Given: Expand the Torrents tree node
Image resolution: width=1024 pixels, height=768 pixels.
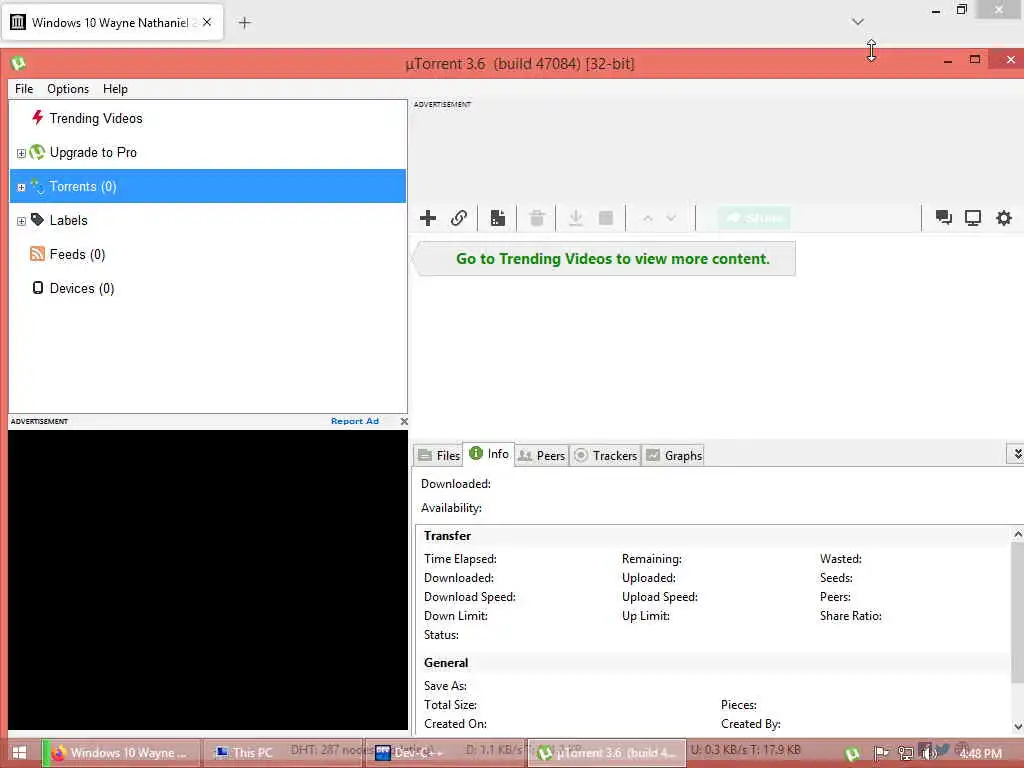Looking at the screenshot, I should (x=21, y=187).
